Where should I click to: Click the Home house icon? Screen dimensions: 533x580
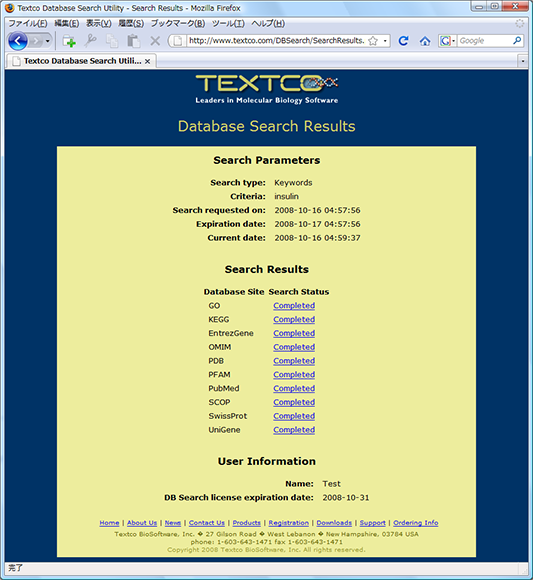pos(425,41)
